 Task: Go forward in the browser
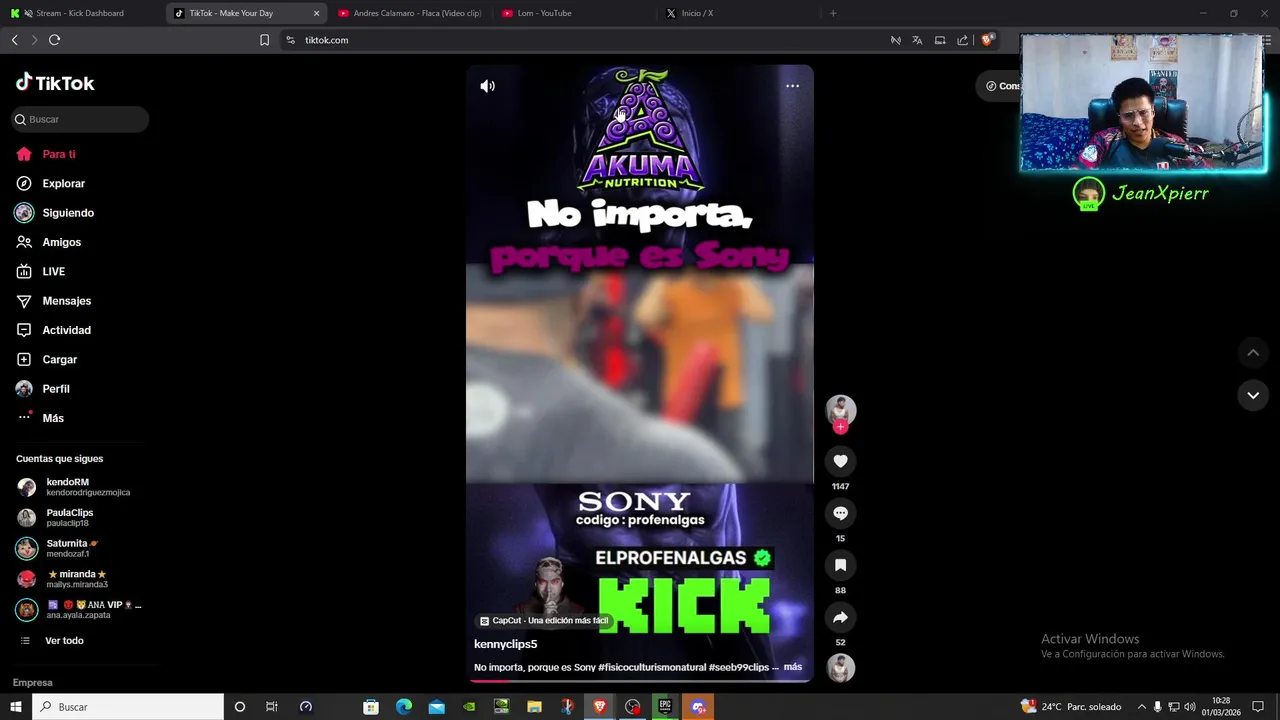point(34,40)
